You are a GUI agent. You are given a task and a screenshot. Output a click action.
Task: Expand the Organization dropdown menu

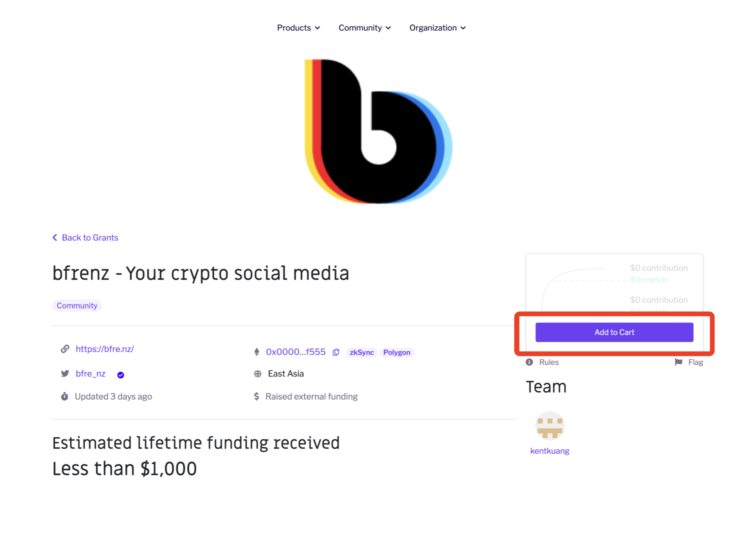pyautogui.click(x=437, y=28)
